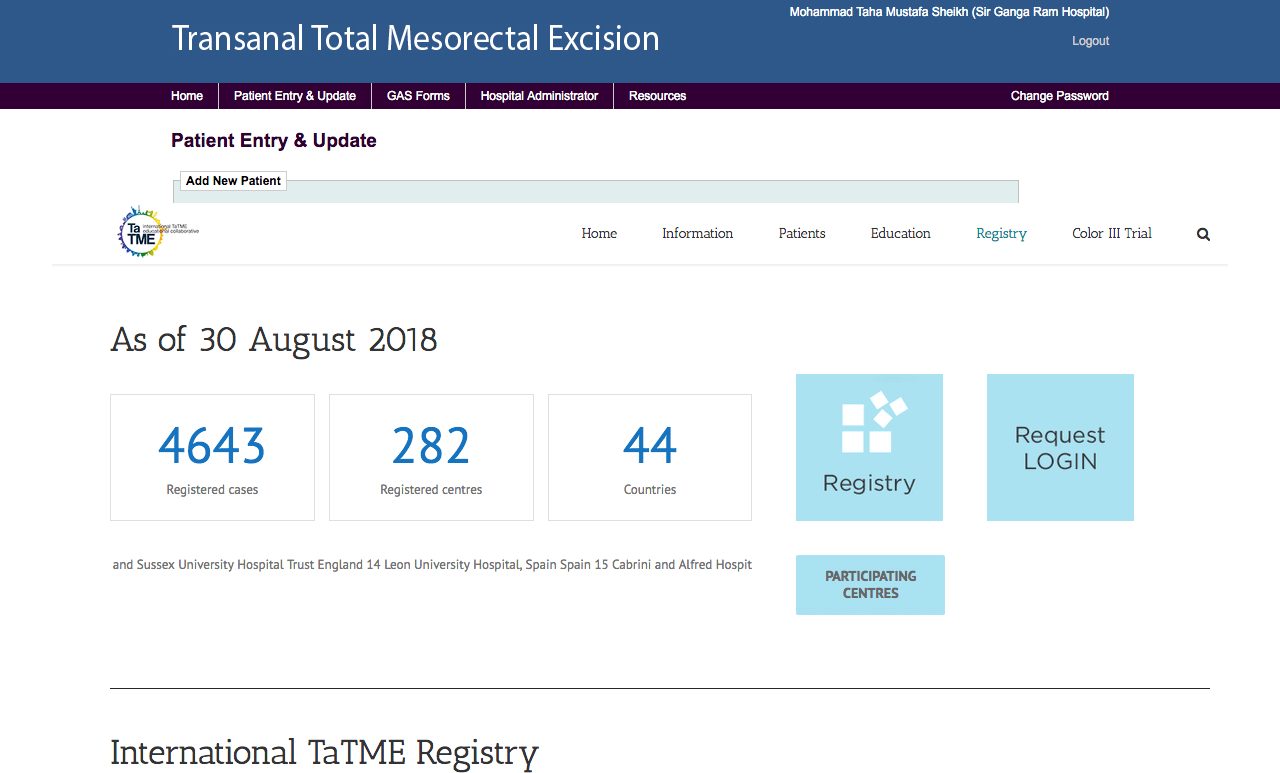Open Resources menu item
This screenshot has width=1280, height=773.
[x=657, y=96]
